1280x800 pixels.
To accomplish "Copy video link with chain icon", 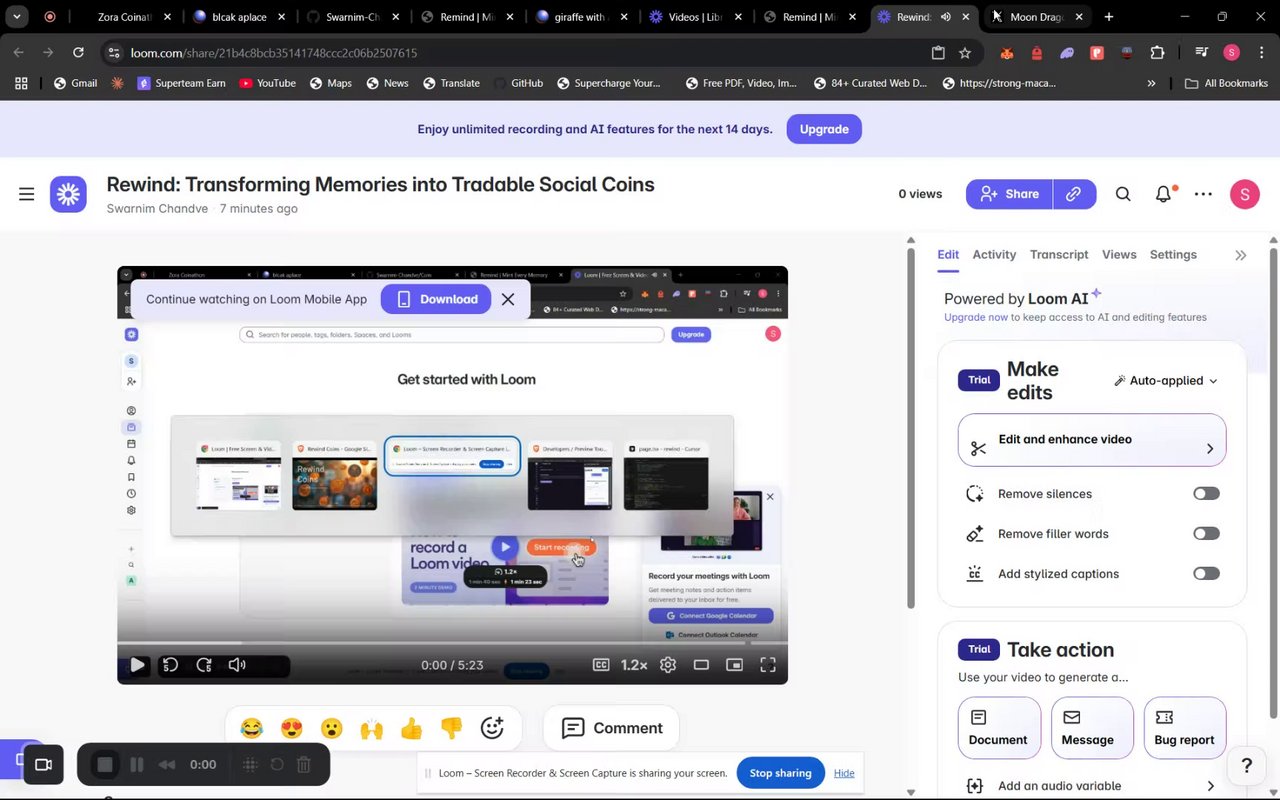I will tap(1074, 194).
